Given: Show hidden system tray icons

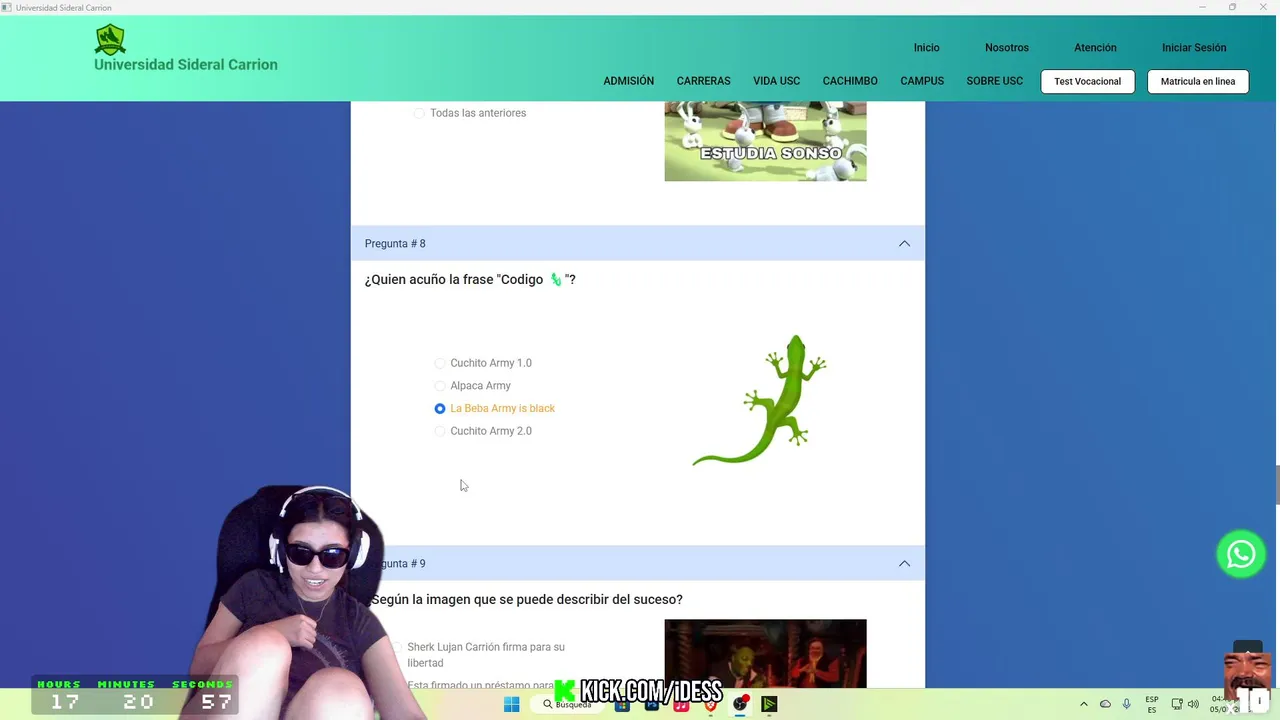Looking at the screenshot, I should coord(1084,704).
